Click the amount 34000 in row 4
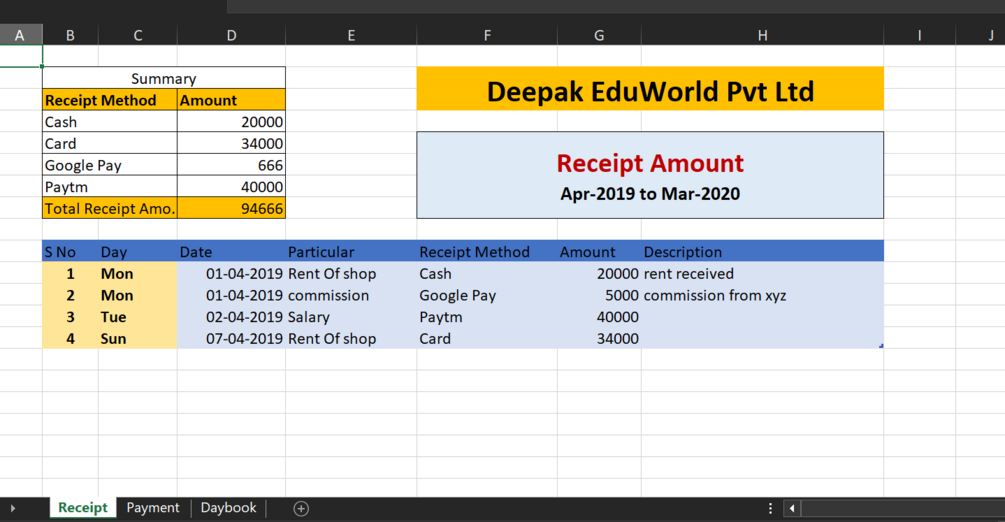 click(x=599, y=339)
